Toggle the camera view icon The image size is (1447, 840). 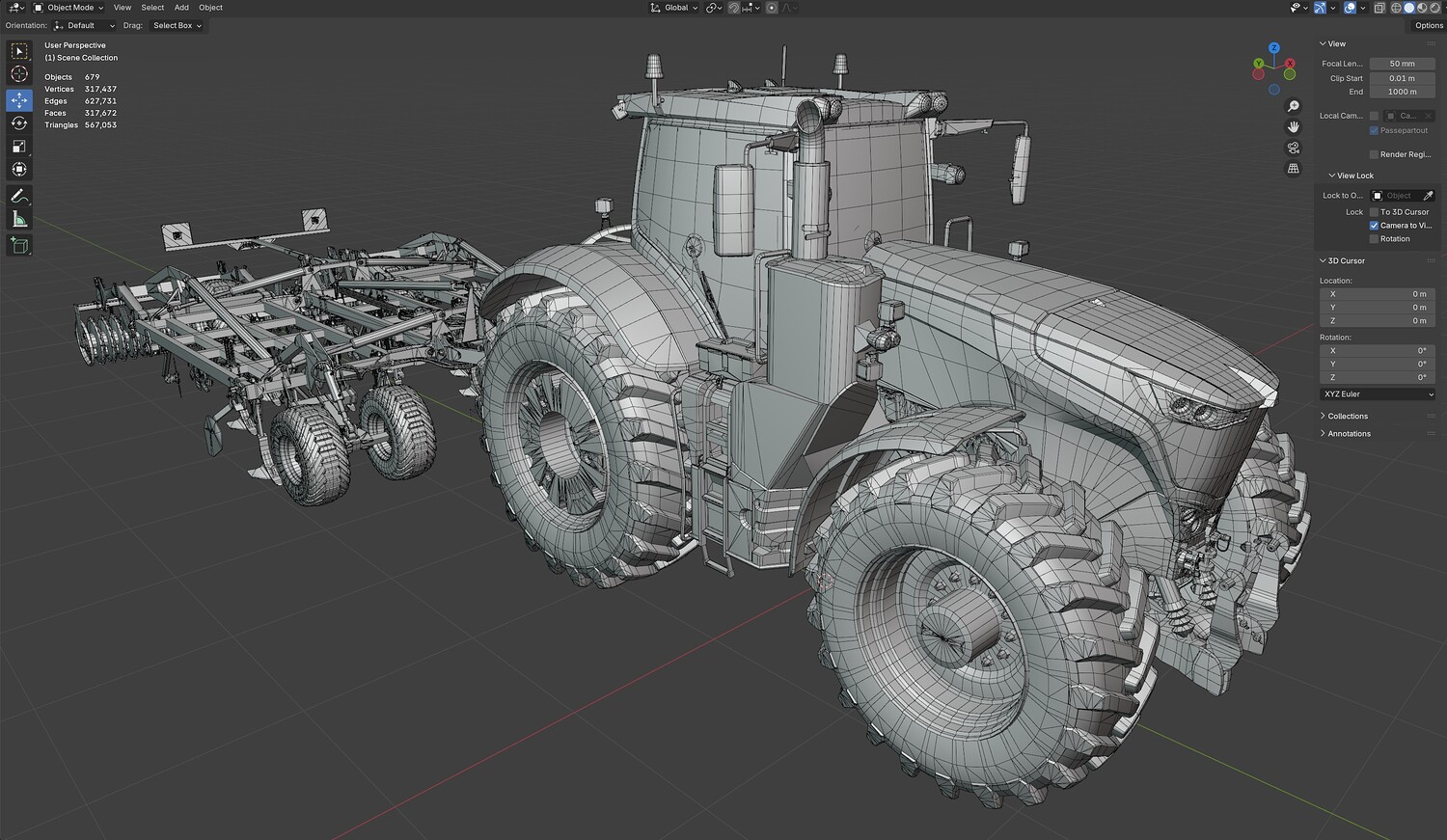point(1294,148)
